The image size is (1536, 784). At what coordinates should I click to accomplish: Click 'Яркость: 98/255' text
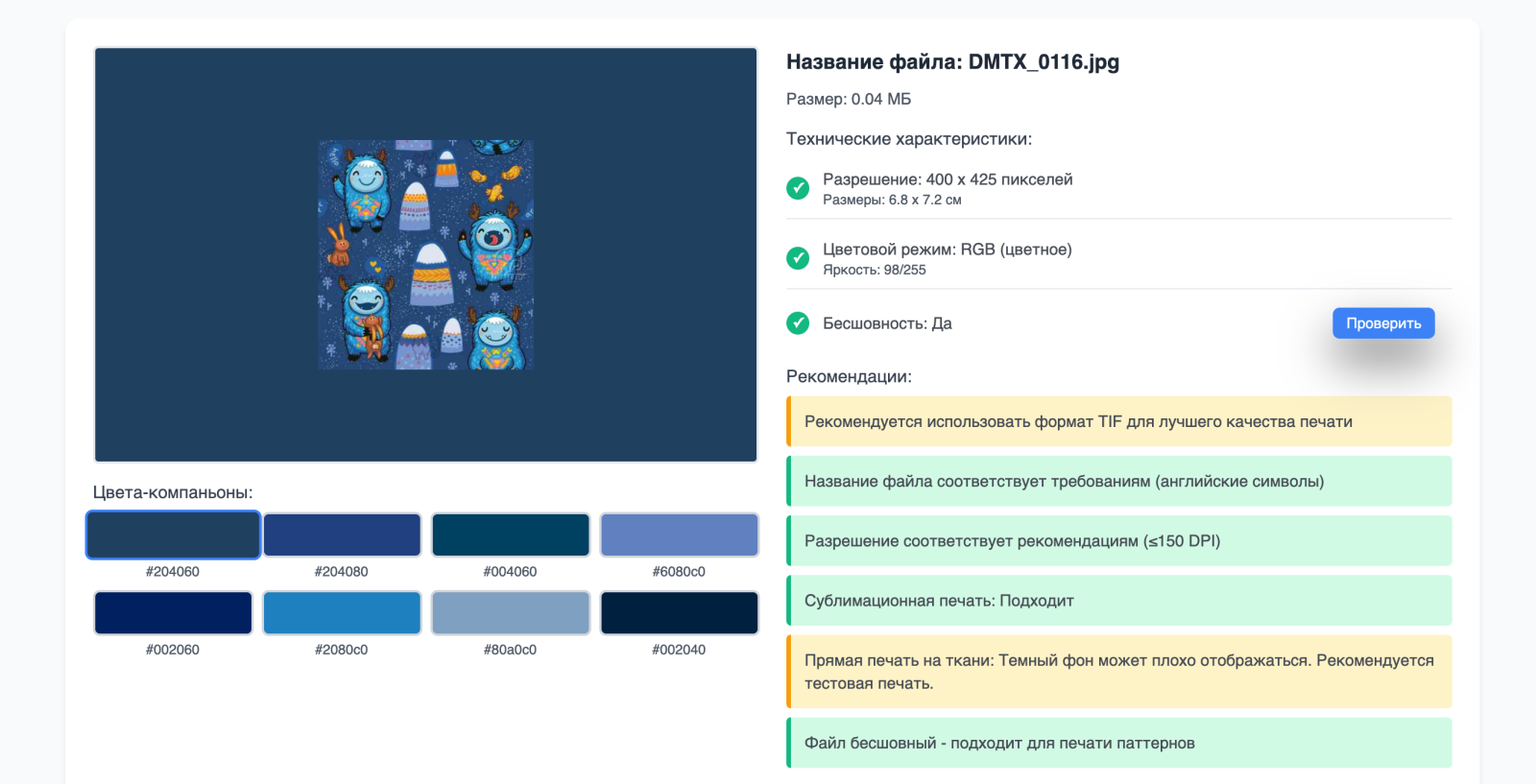click(875, 270)
